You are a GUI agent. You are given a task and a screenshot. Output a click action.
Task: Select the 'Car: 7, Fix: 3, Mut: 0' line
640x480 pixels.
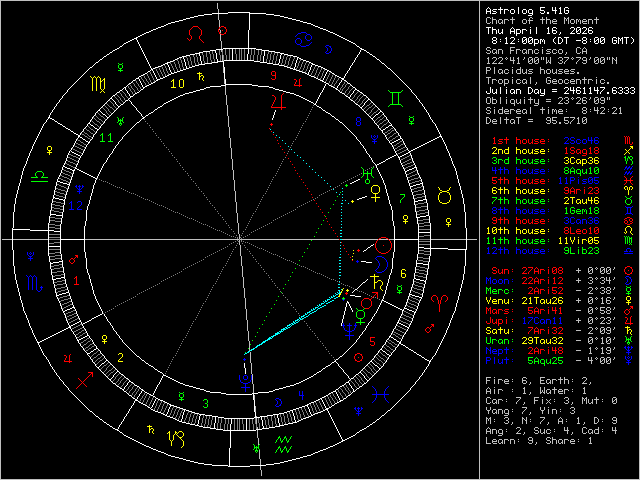[551, 401]
